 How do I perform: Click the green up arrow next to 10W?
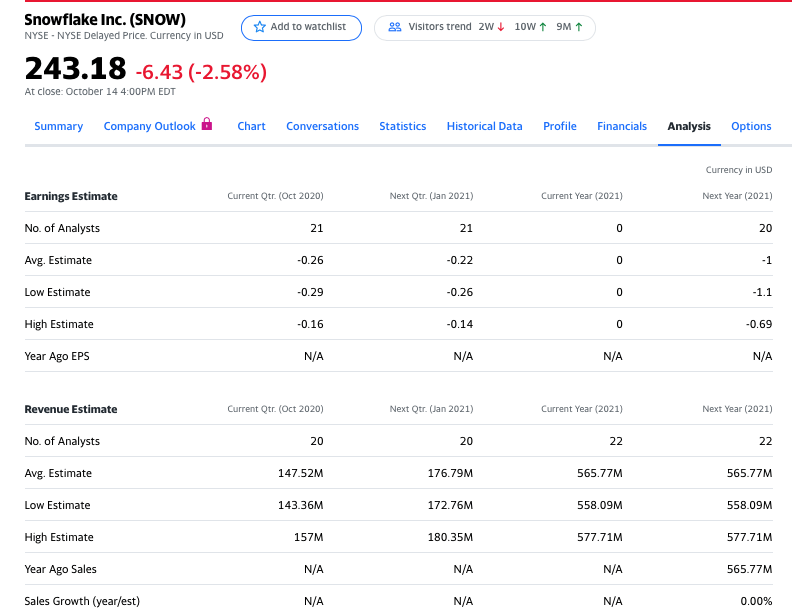(x=543, y=27)
